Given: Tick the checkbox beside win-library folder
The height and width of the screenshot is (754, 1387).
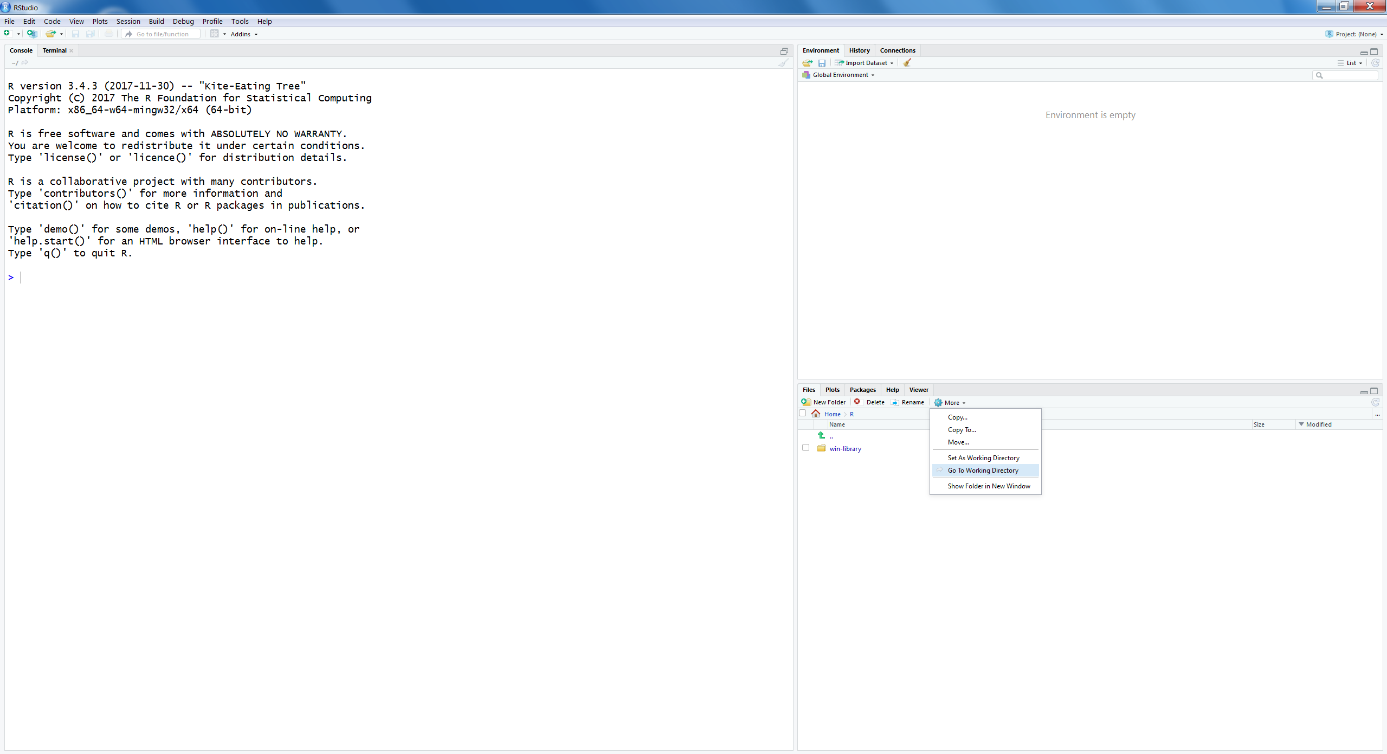Looking at the screenshot, I should 805,448.
